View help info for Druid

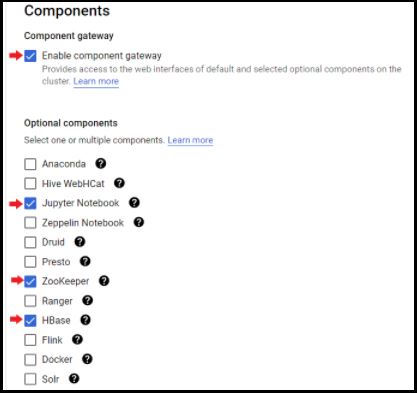(80, 242)
